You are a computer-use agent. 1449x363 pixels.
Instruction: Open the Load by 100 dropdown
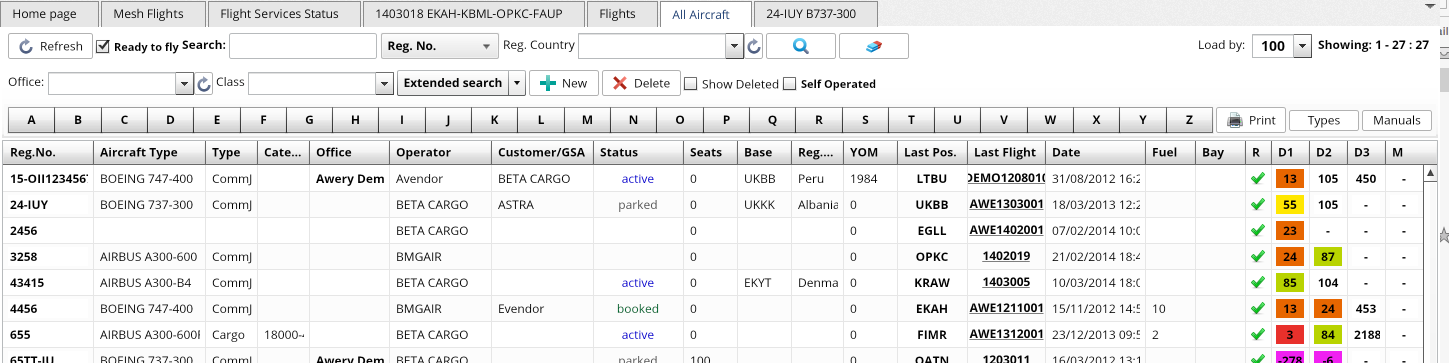(1302, 46)
